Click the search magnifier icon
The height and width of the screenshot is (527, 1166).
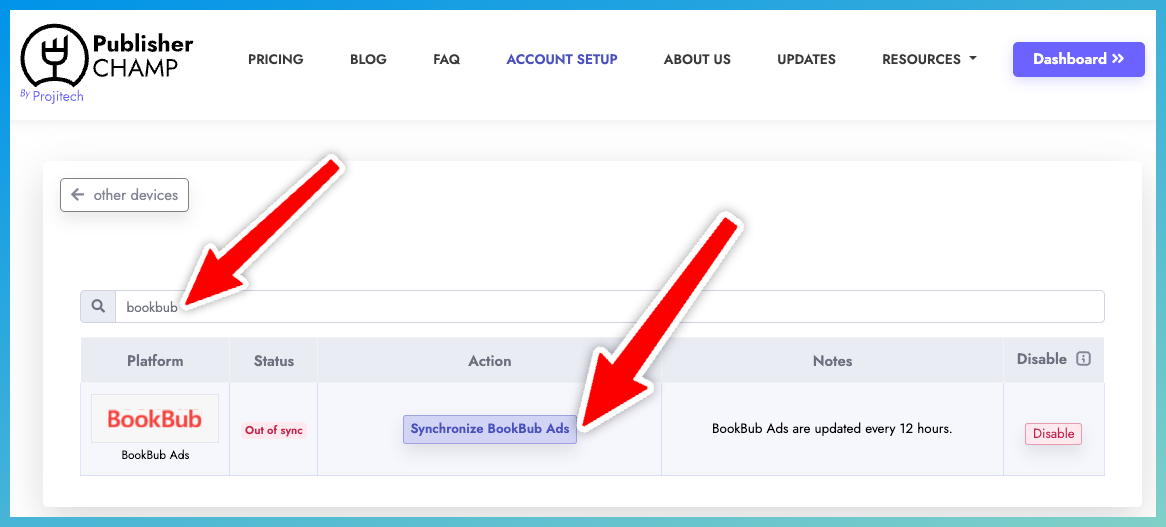point(98,306)
